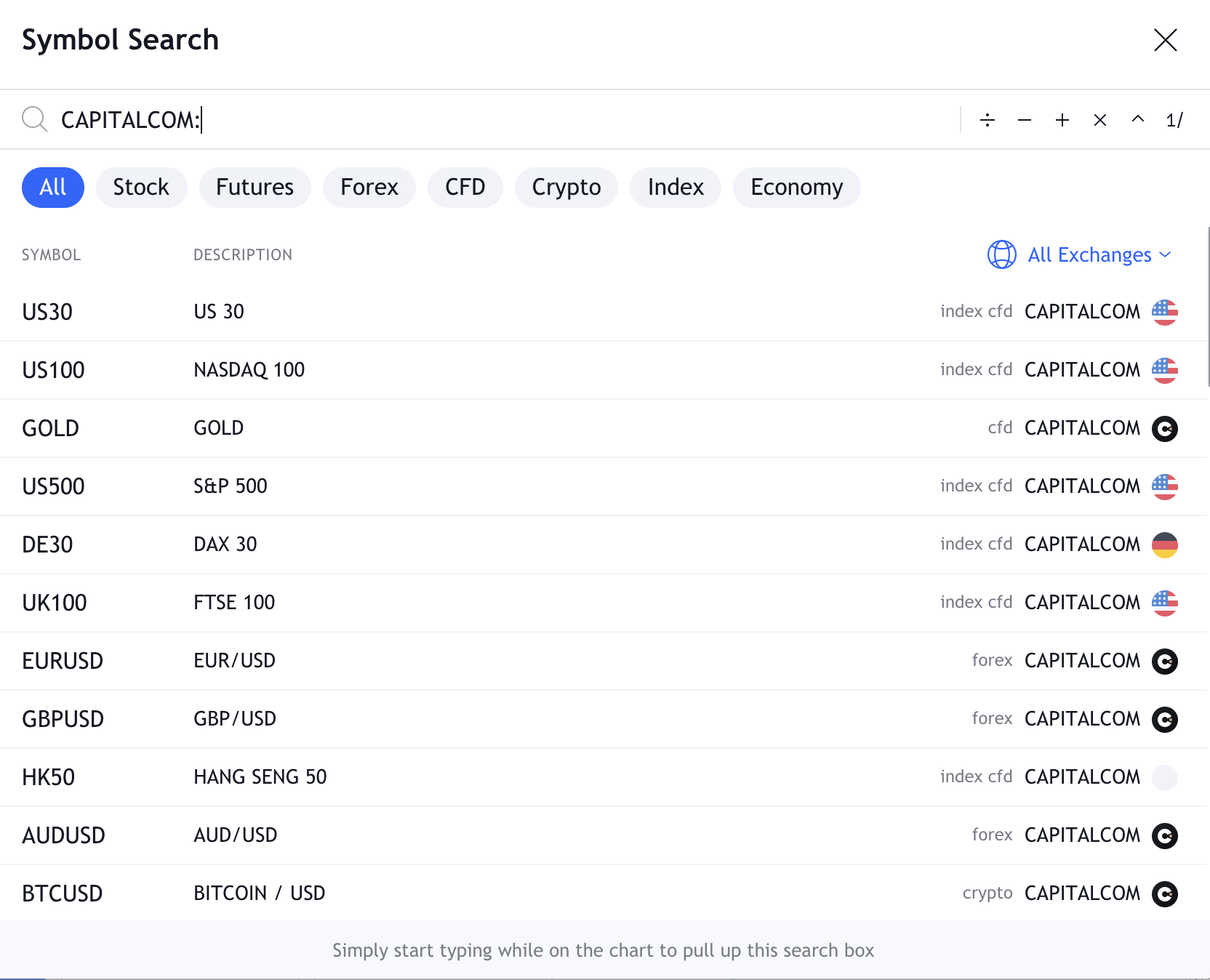Open the 1/ fraction selector
The height and width of the screenshot is (980, 1210).
tap(1175, 120)
